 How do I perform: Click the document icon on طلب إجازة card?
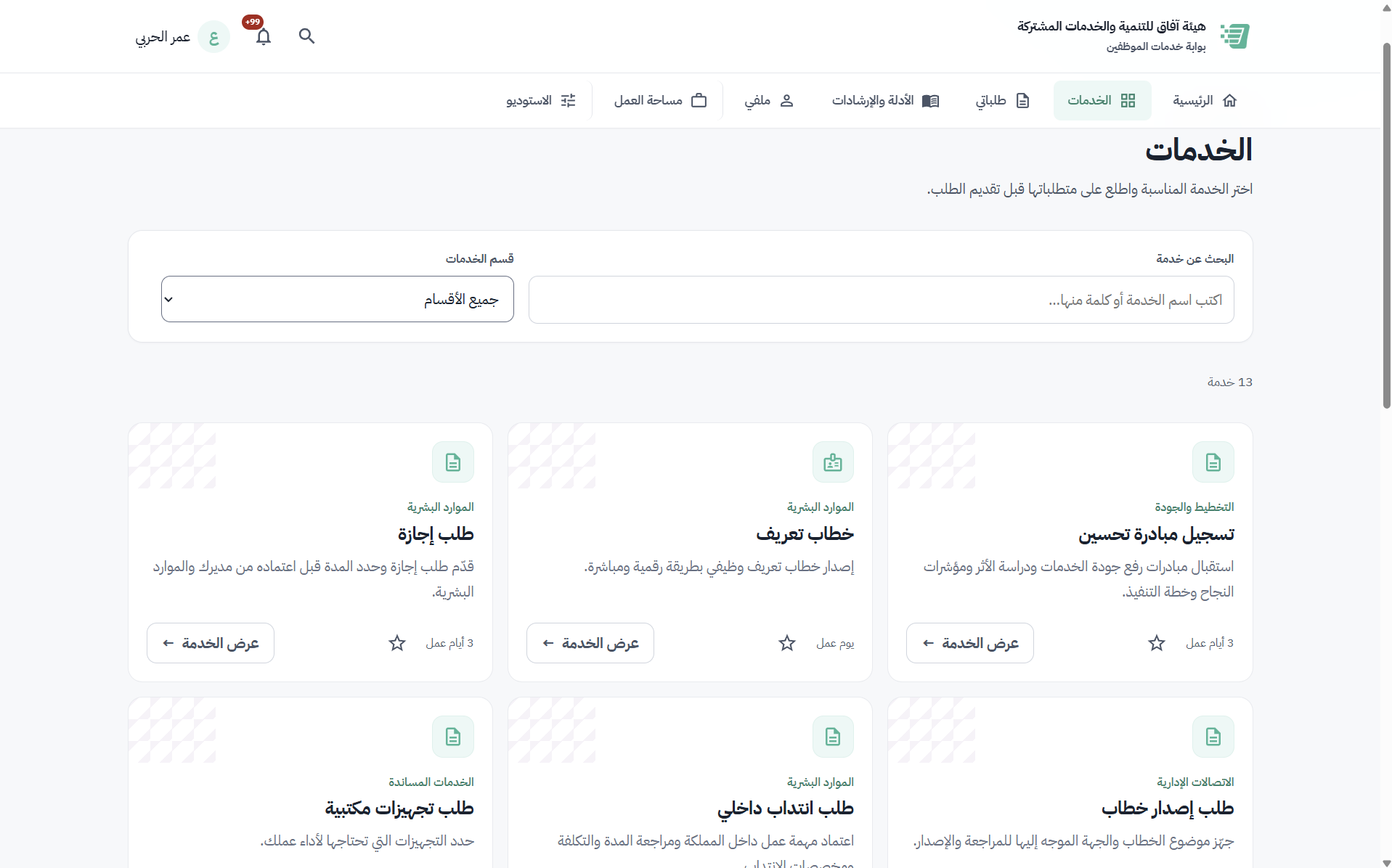pos(453,462)
